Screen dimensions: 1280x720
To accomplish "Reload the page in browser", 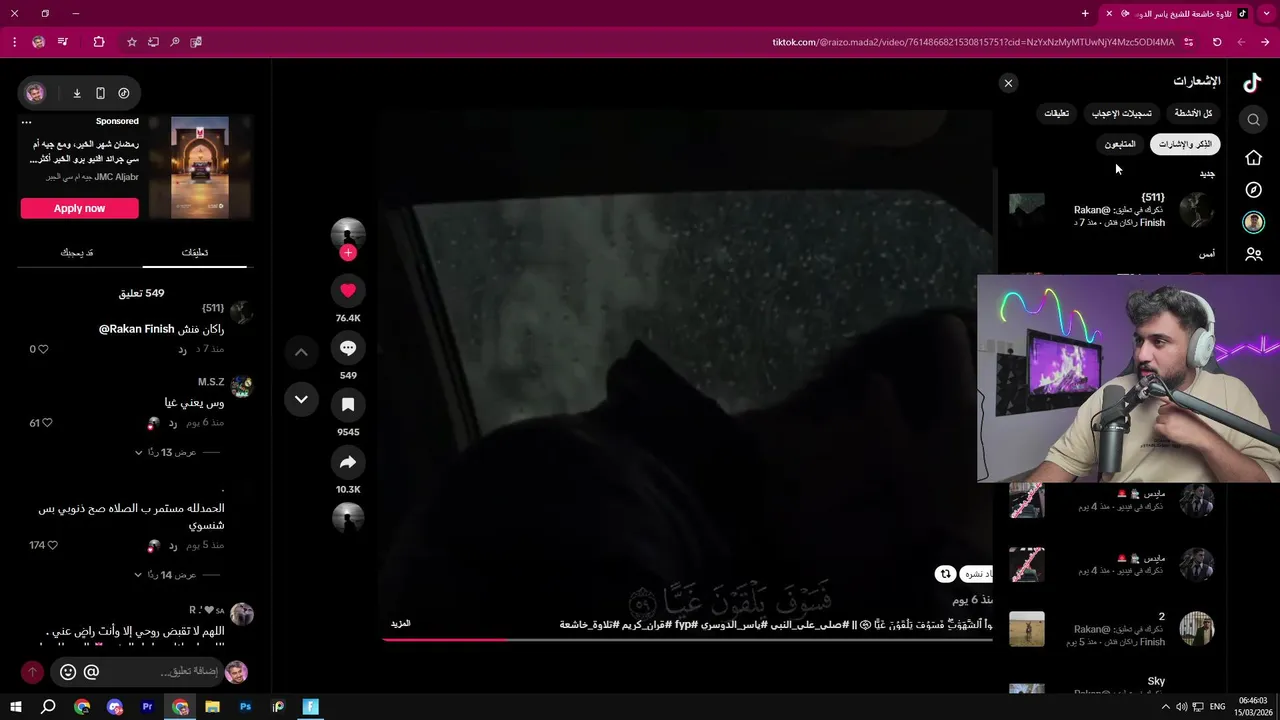I will (1217, 42).
